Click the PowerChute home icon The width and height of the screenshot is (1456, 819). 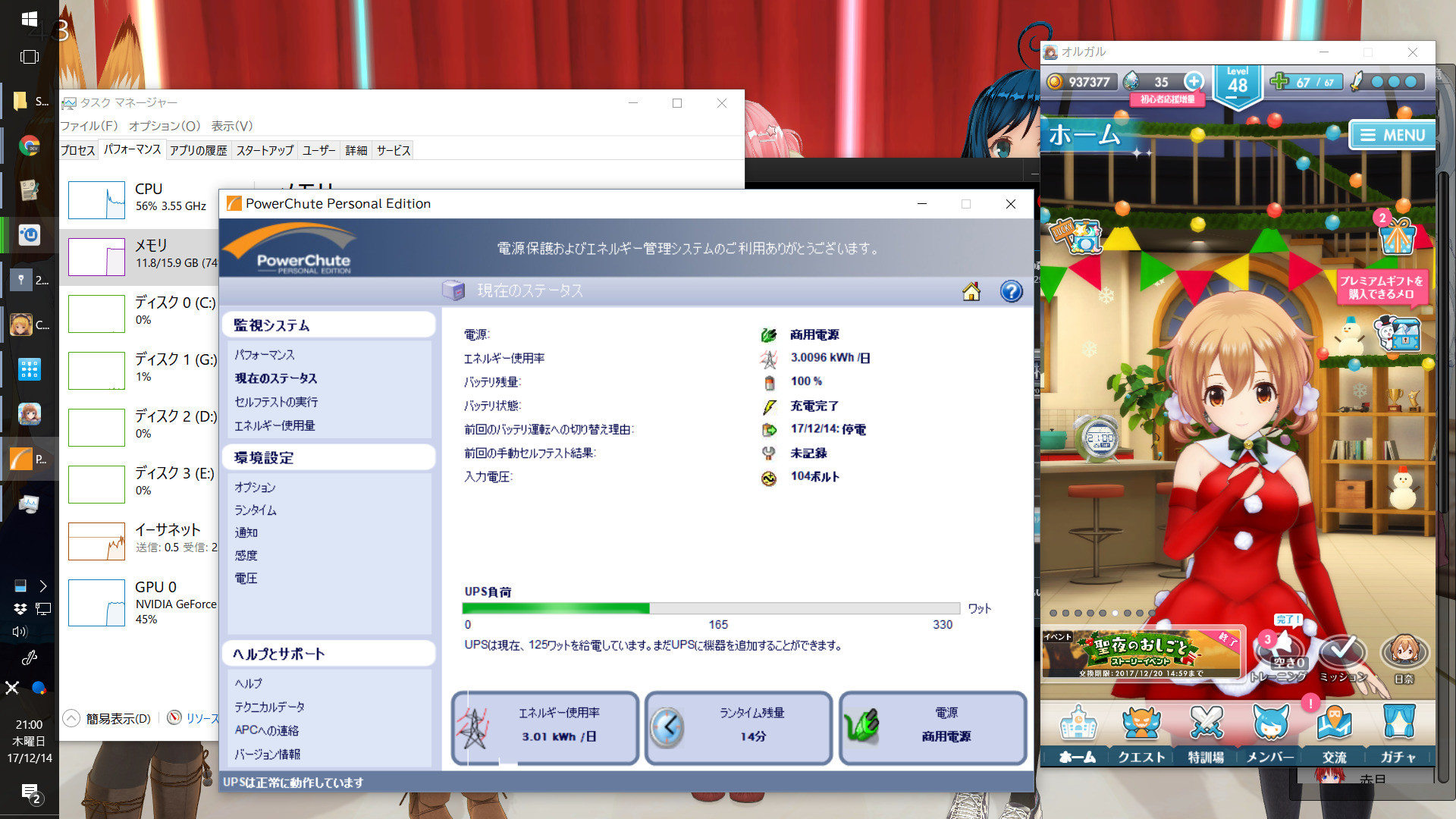coord(971,291)
